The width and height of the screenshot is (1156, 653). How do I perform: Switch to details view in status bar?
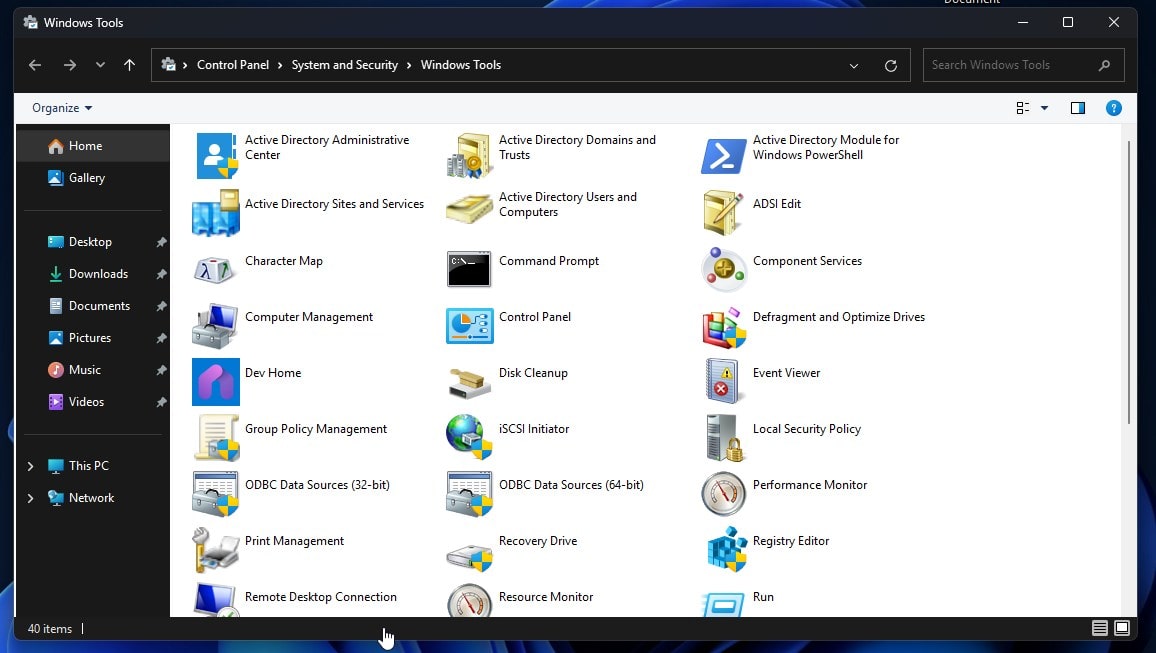tap(1099, 628)
